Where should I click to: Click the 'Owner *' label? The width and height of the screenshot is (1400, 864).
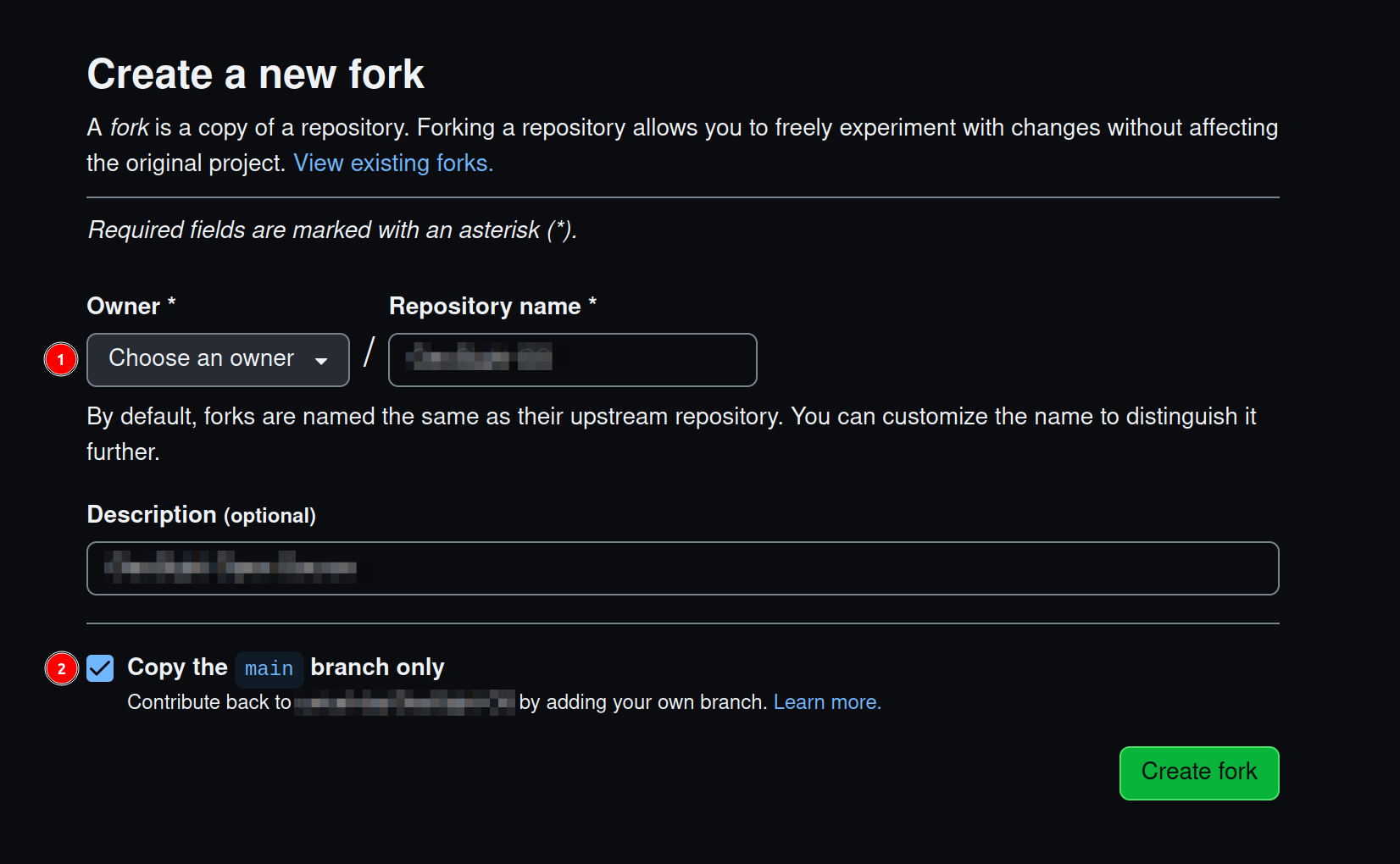[131, 306]
